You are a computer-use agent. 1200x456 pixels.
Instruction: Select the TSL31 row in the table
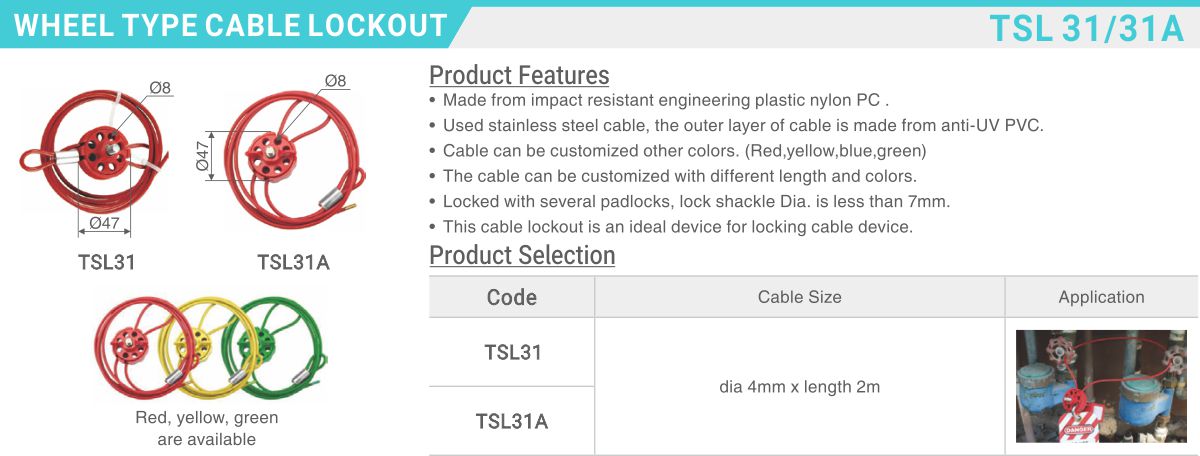coord(512,352)
